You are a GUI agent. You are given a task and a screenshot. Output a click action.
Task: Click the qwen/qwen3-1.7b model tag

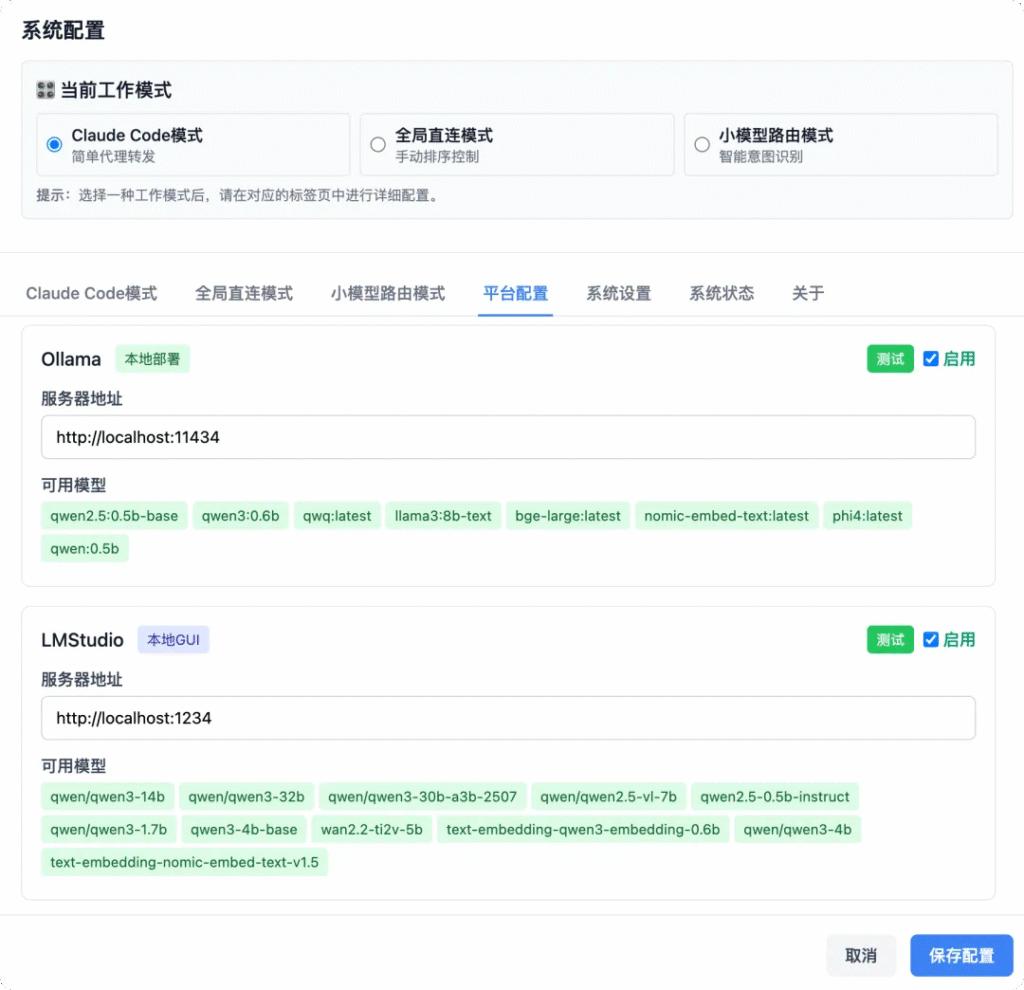coord(108,829)
